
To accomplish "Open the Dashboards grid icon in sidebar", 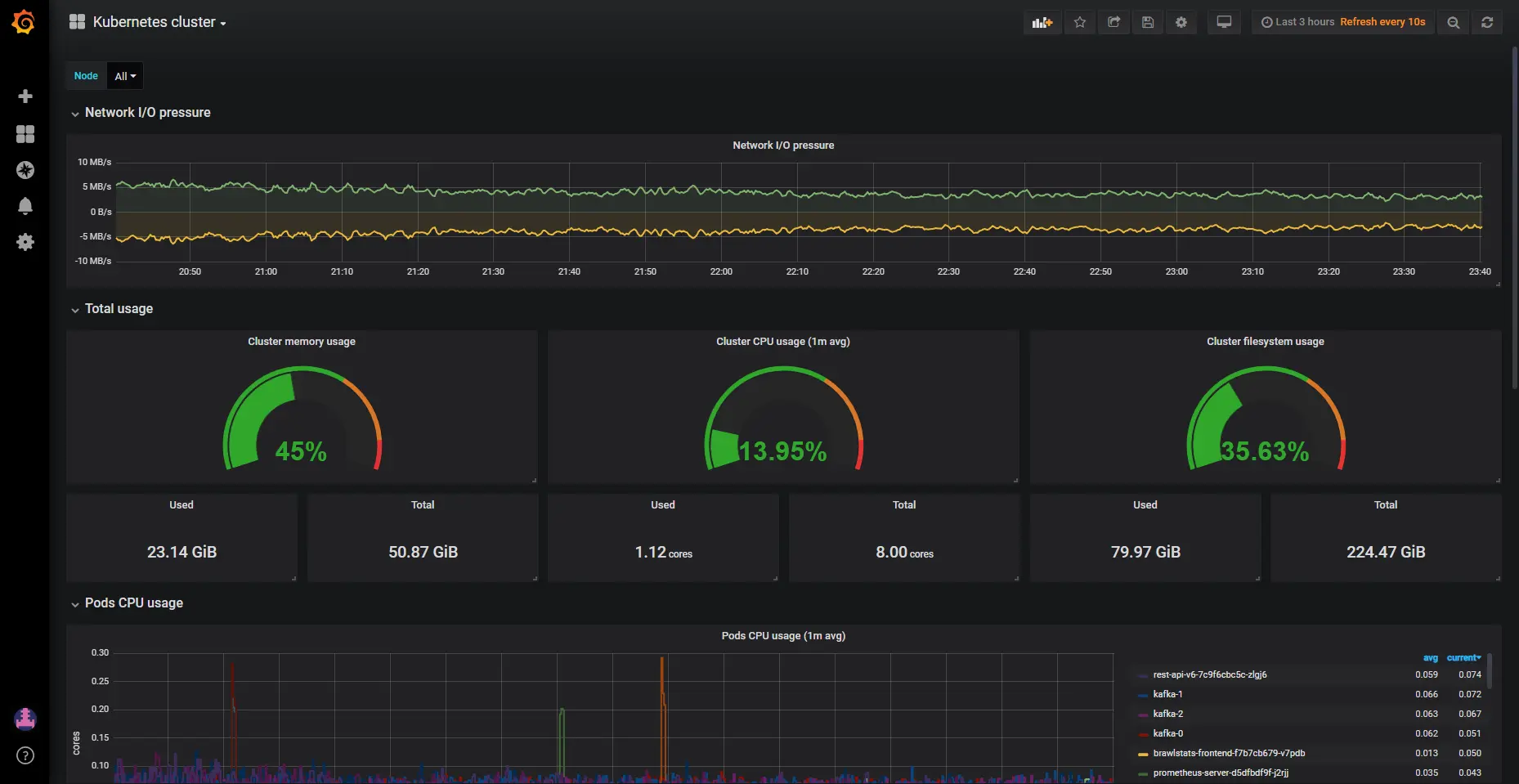I will click(x=25, y=134).
